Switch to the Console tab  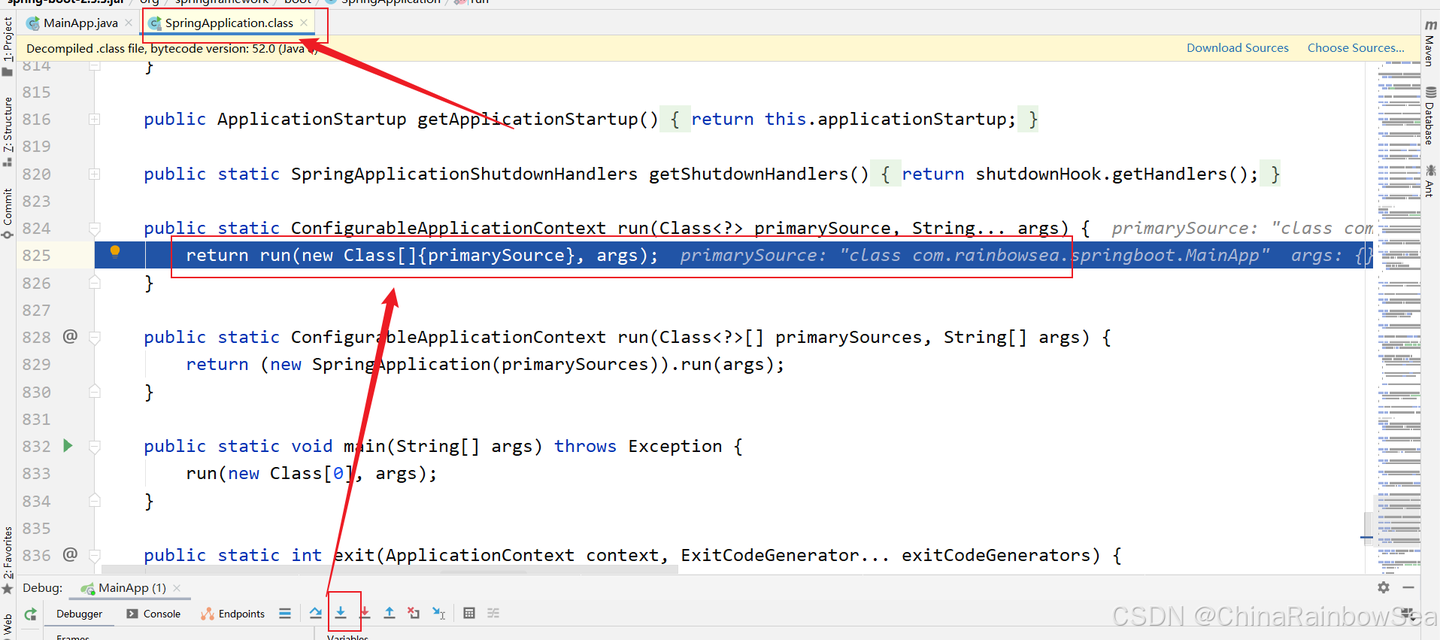pos(154,614)
